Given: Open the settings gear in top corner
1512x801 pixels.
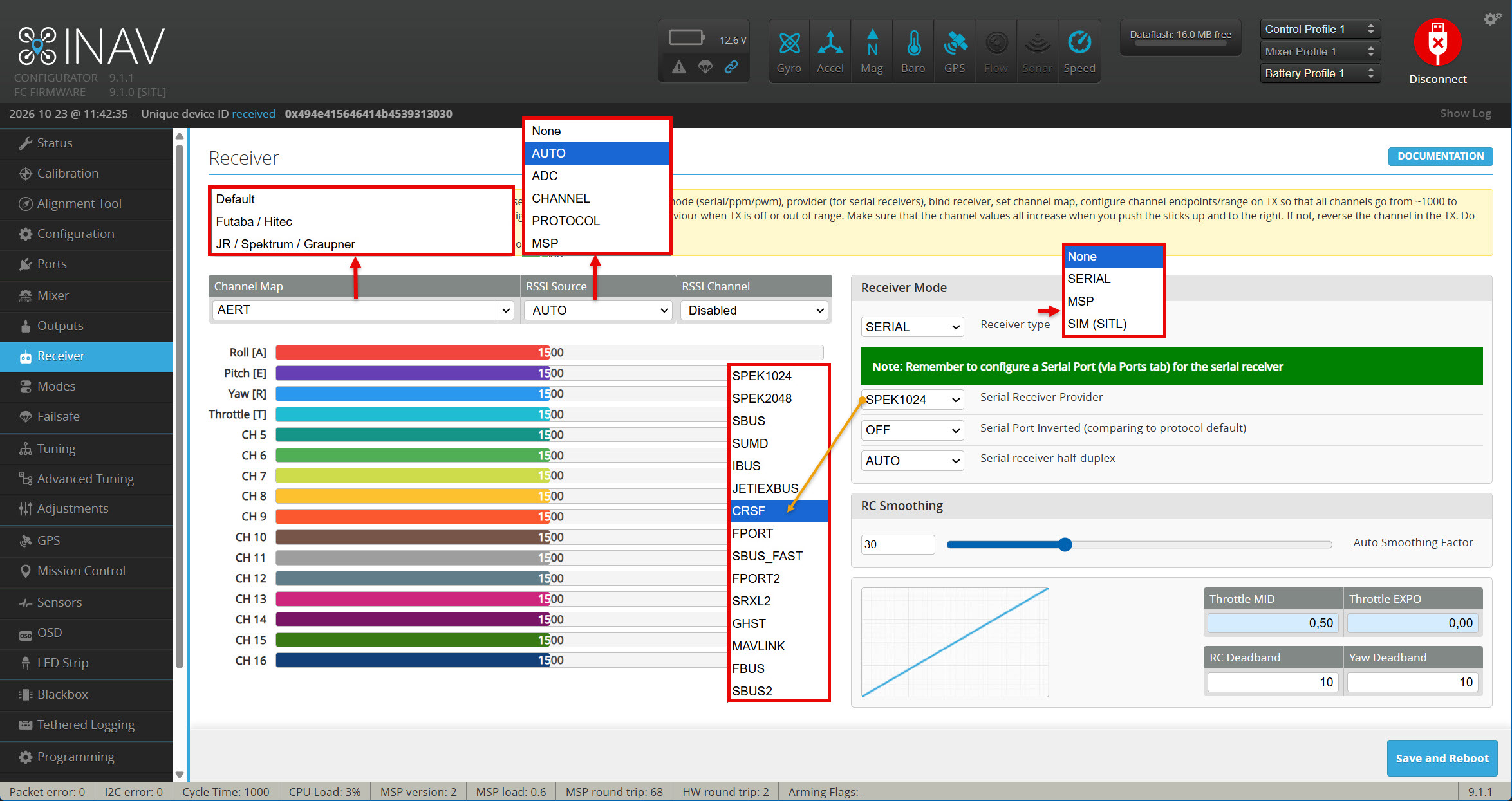Looking at the screenshot, I should (x=1492, y=19).
